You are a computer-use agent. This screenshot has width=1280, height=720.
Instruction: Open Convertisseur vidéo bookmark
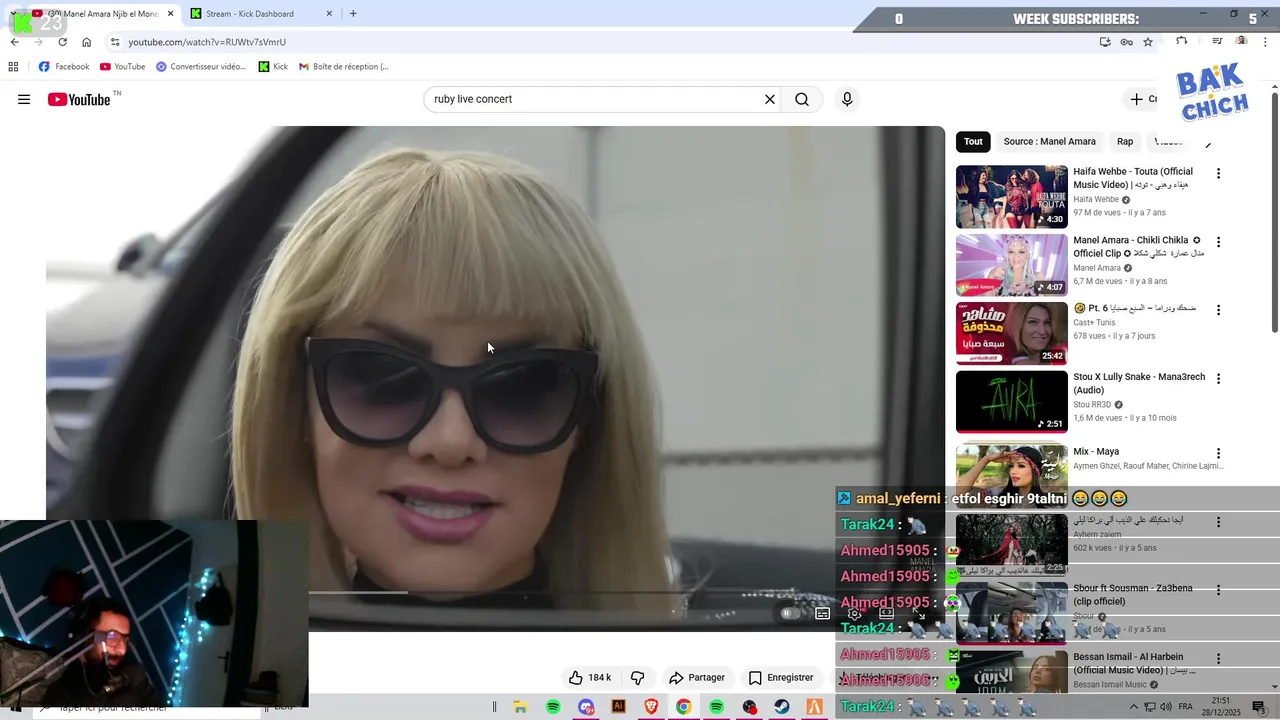pyautogui.click(x=201, y=67)
